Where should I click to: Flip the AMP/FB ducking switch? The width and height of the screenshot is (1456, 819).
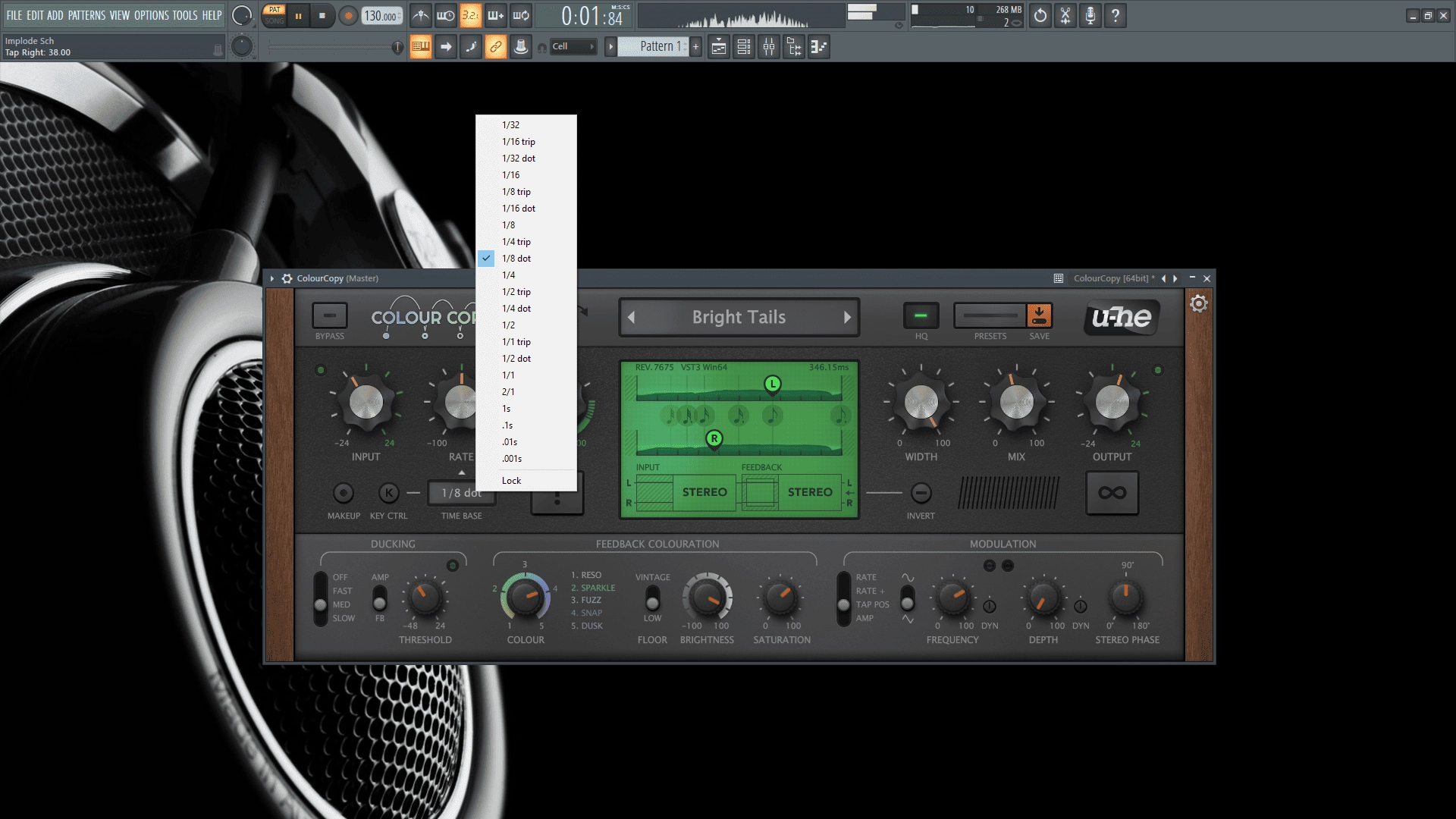[380, 598]
